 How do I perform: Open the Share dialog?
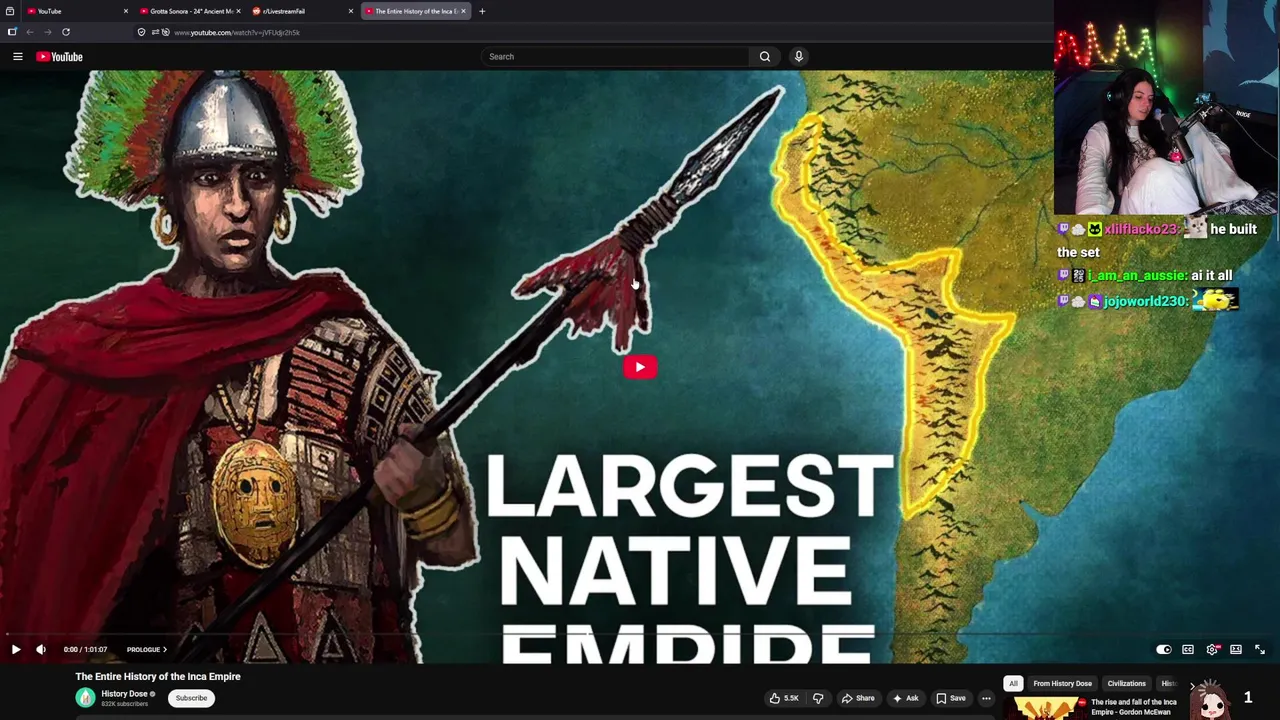[858, 698]
